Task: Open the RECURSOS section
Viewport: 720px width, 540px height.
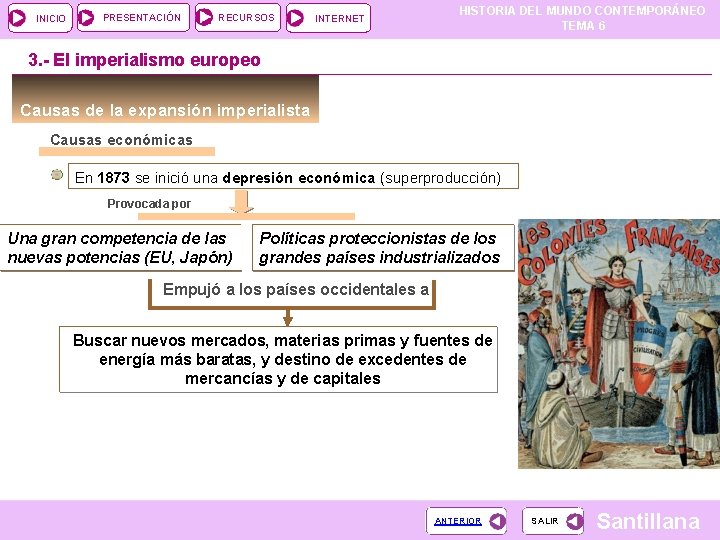Action: [237, 18]
